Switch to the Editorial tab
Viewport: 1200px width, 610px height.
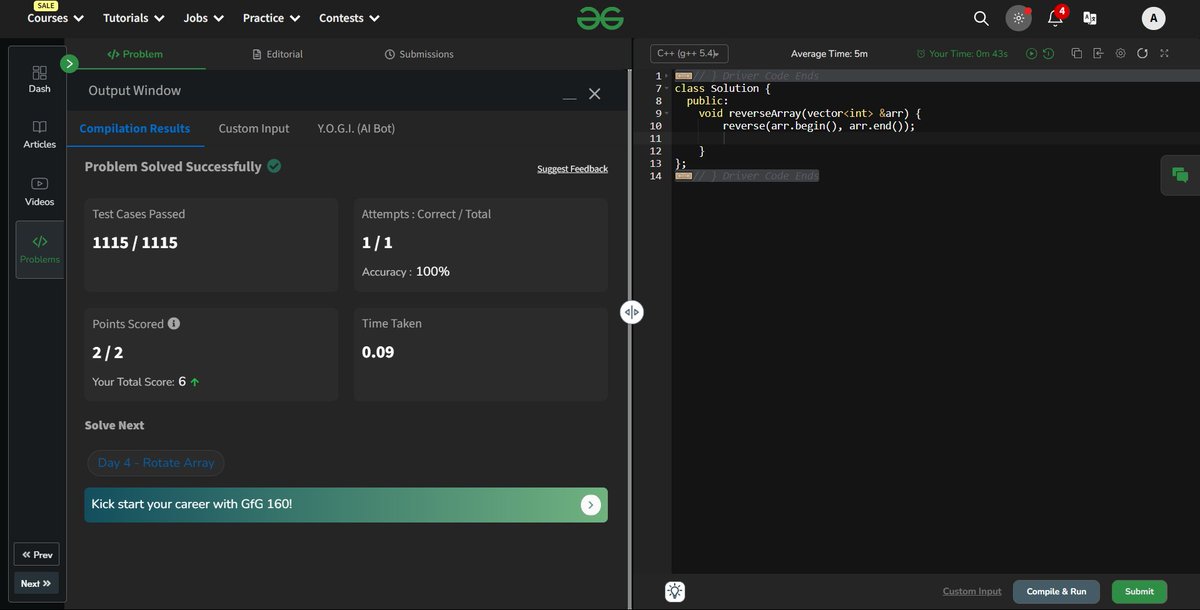click(x=277, y=54)
